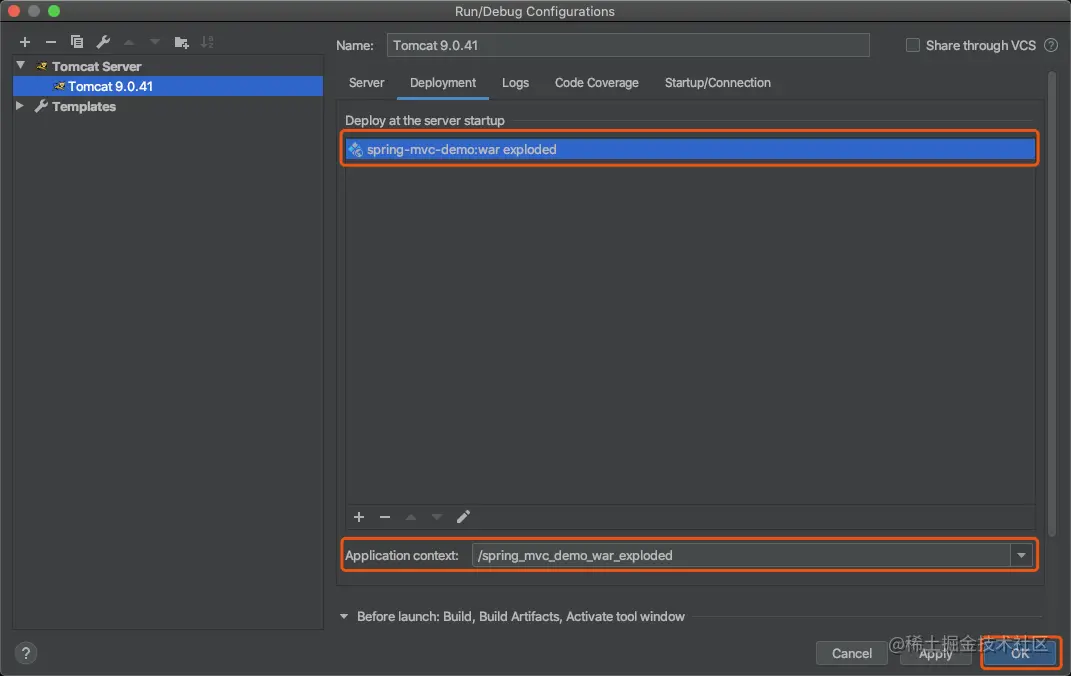Create a new configuration folder
The height and width of the screenshot is (676, 1071).
click(181, 42)
